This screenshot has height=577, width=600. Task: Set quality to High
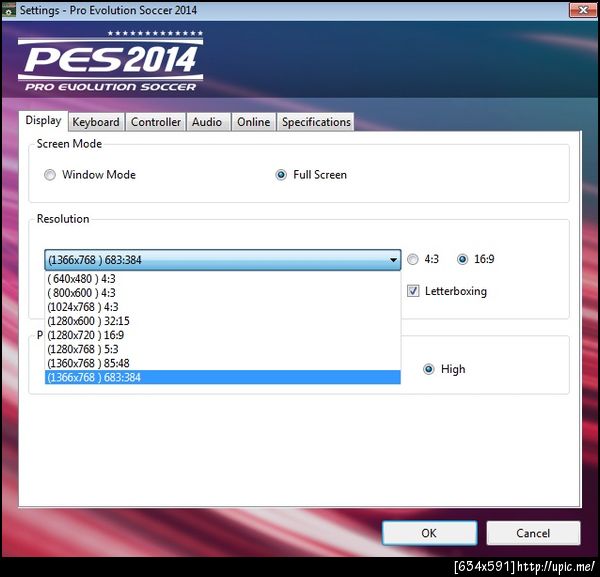click(x=429, y=369)
